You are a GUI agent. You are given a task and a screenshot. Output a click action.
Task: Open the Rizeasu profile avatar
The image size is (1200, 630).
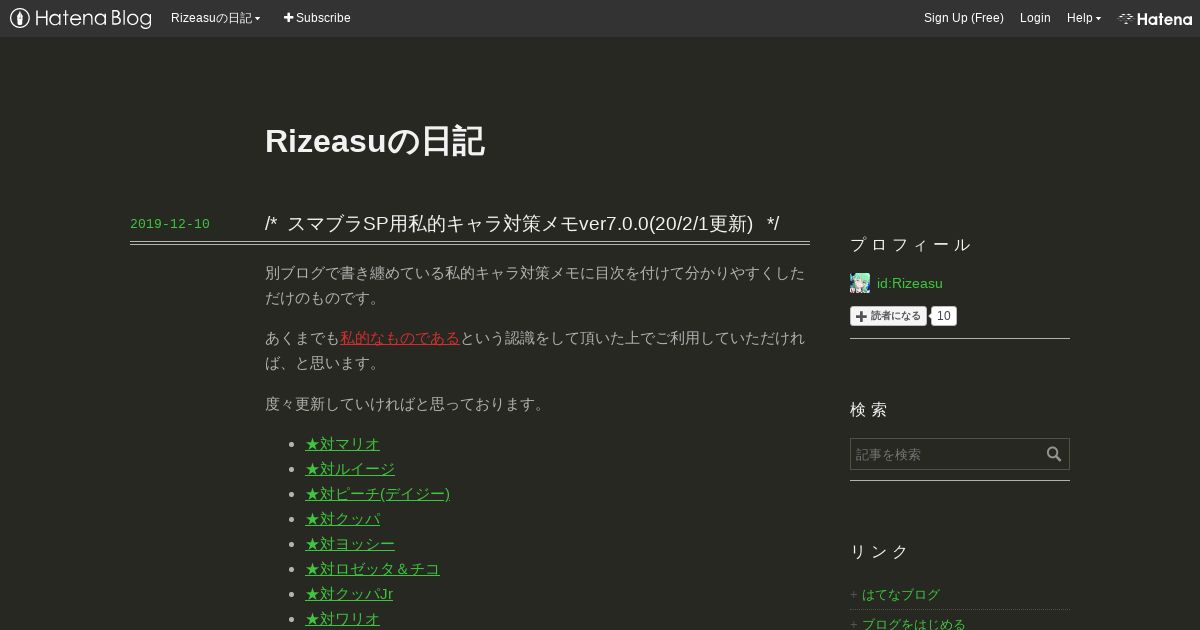point(860,283)
